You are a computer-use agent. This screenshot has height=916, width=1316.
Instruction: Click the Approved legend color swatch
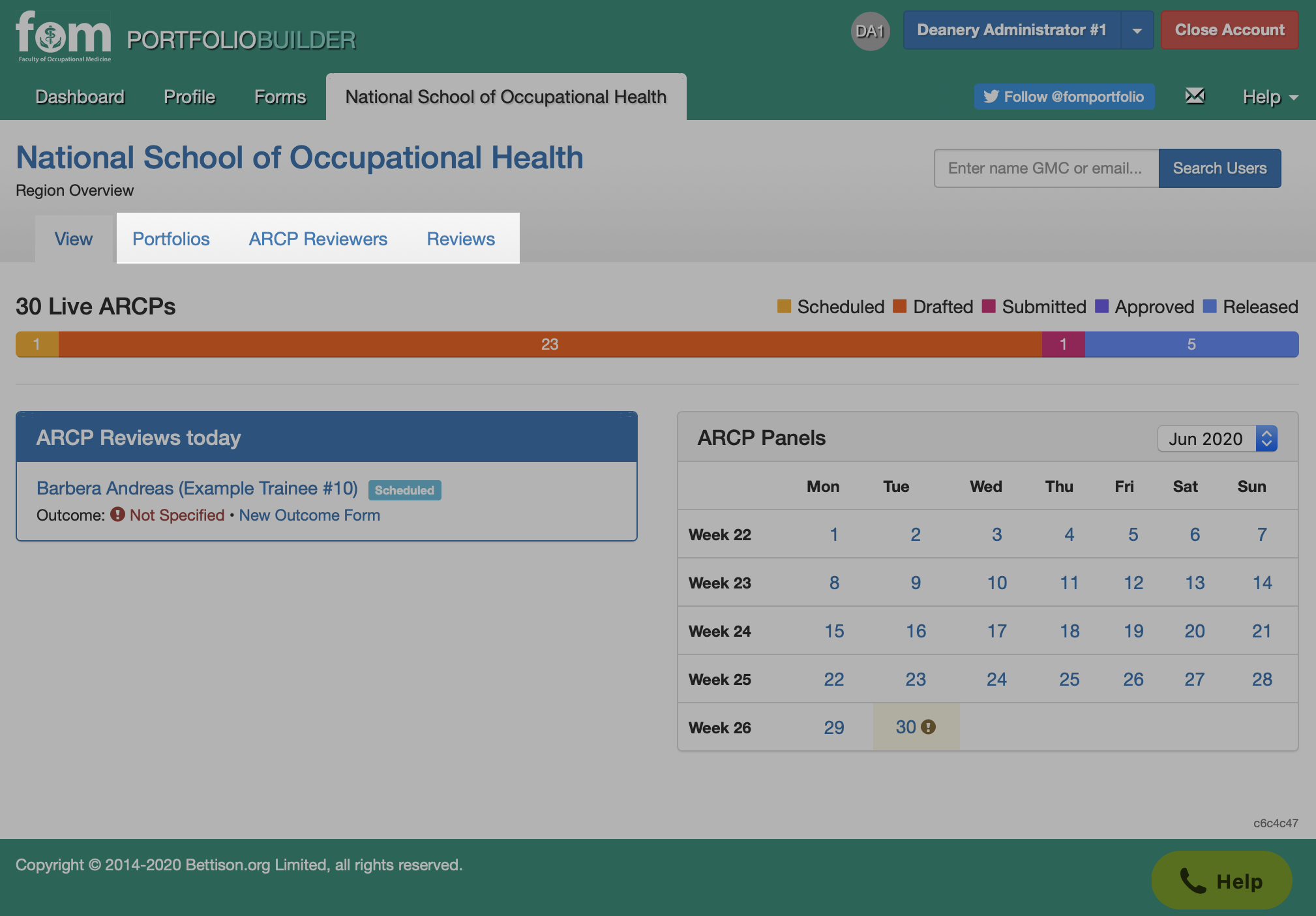tap(1101, 306)
